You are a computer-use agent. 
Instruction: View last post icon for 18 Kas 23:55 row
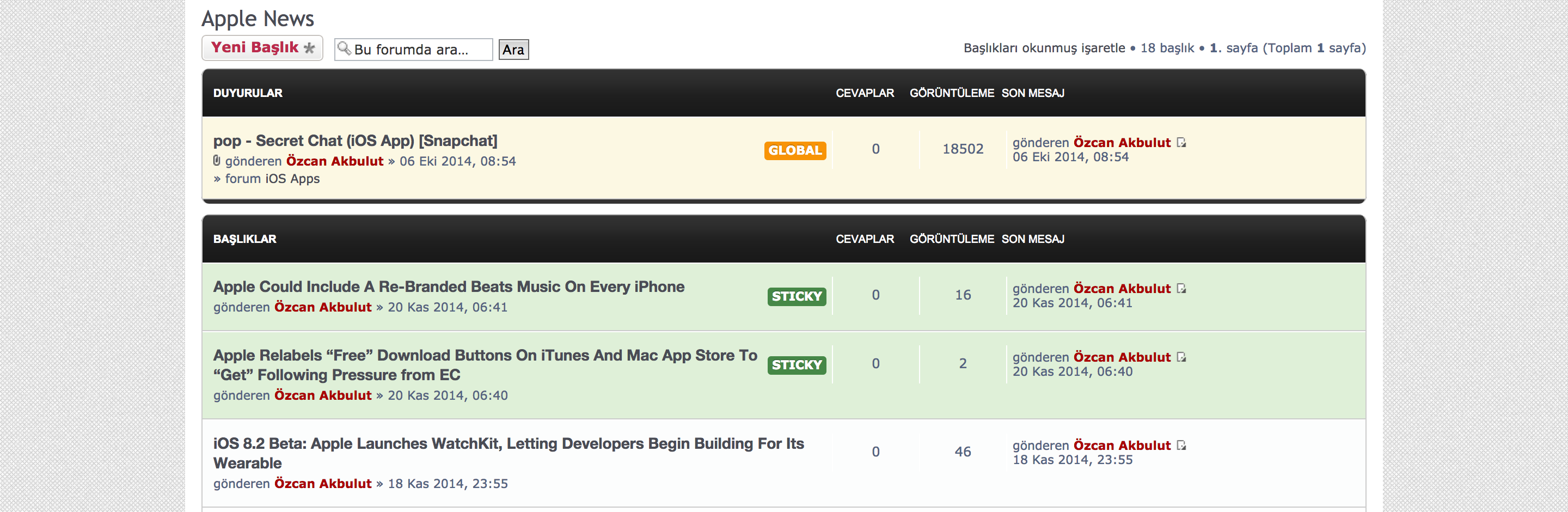[1181, 446]
